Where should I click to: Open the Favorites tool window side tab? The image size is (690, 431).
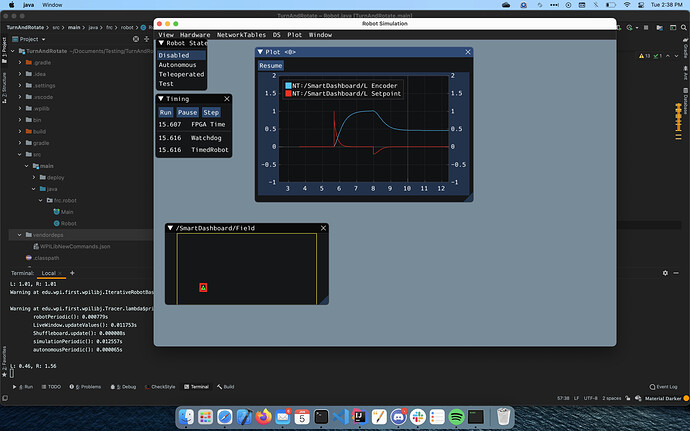[4, 362]
